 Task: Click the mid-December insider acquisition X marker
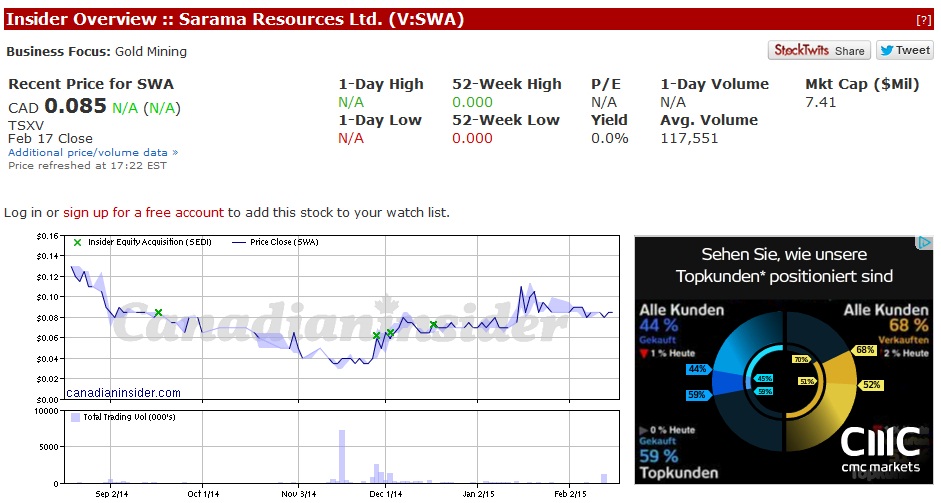point(433,325)
